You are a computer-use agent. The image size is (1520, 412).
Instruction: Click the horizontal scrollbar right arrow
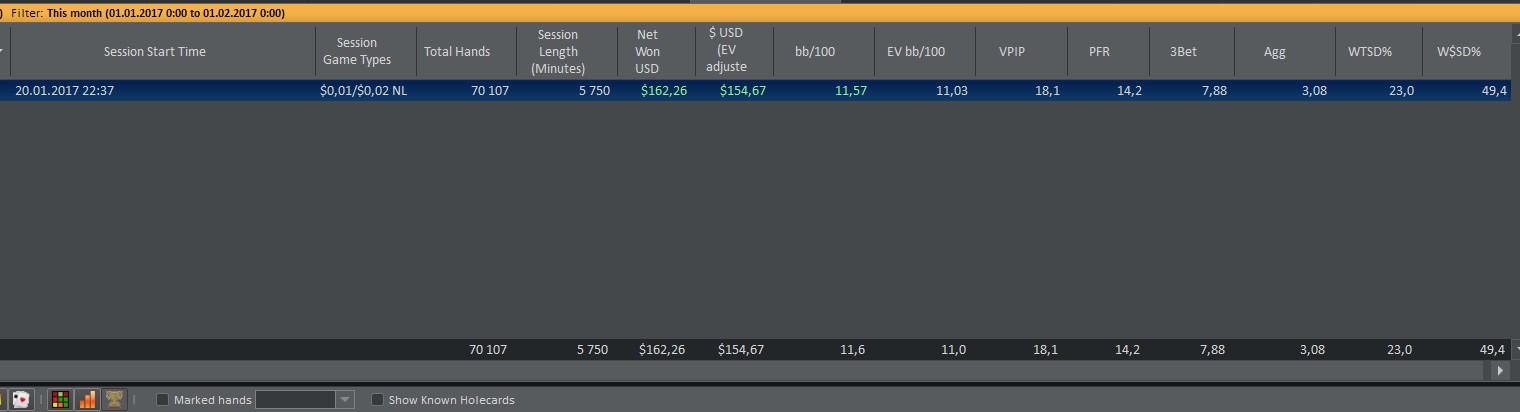(x=1499, y=370)
